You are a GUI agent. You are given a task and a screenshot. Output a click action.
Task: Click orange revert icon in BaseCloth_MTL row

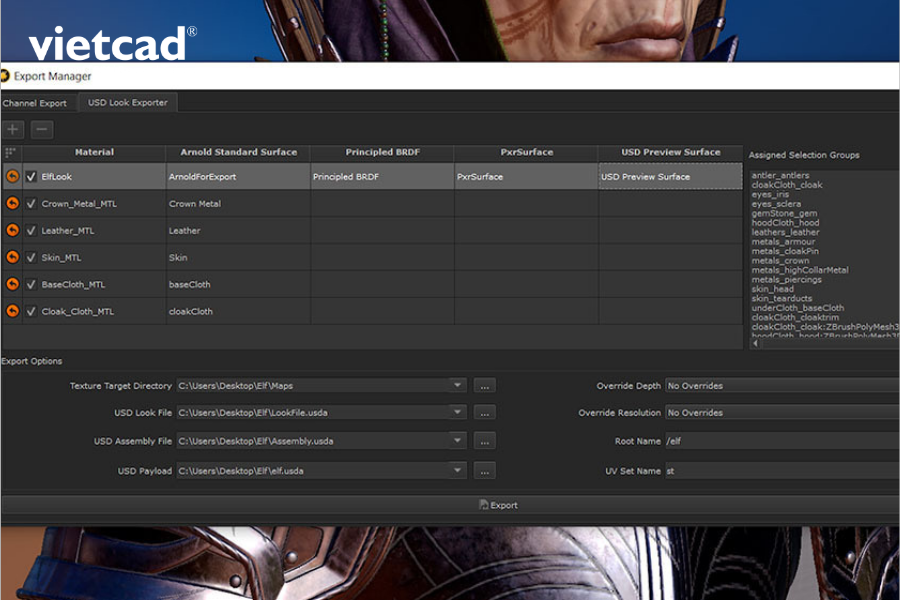point(12,284)
